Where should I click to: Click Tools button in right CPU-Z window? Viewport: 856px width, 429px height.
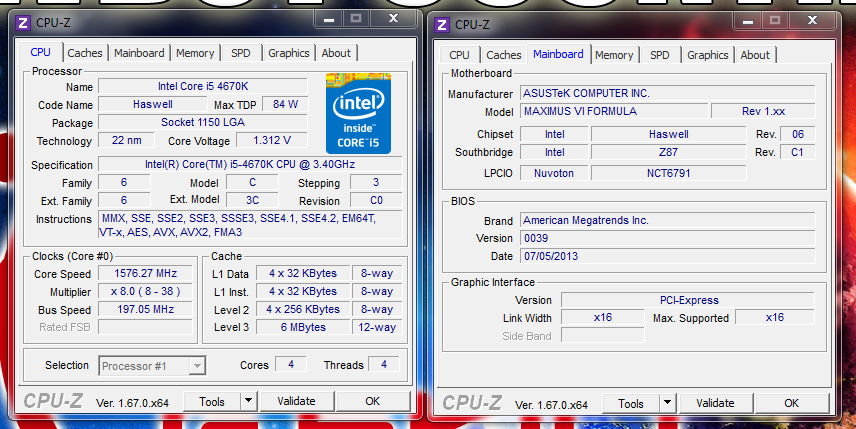[631, 403]
